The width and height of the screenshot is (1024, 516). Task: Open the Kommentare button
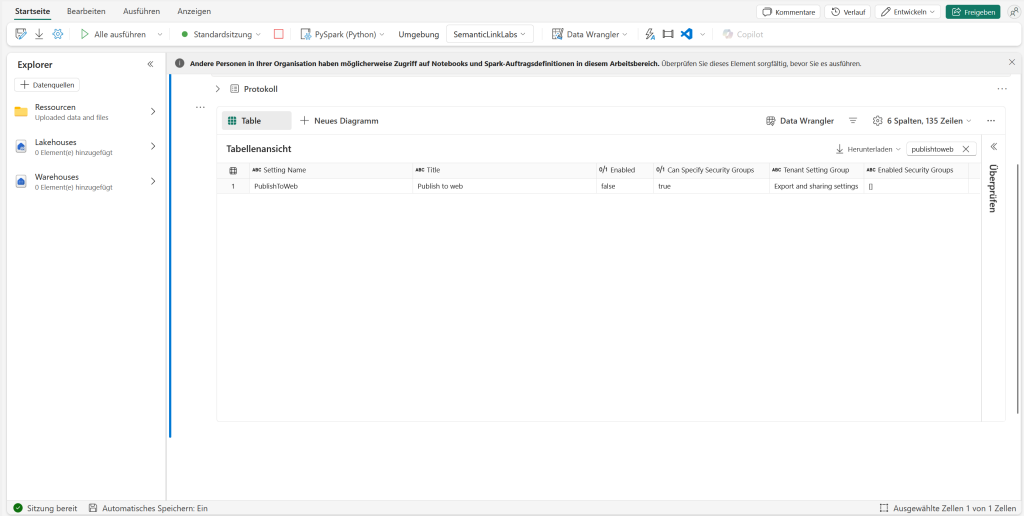[789, 12]
